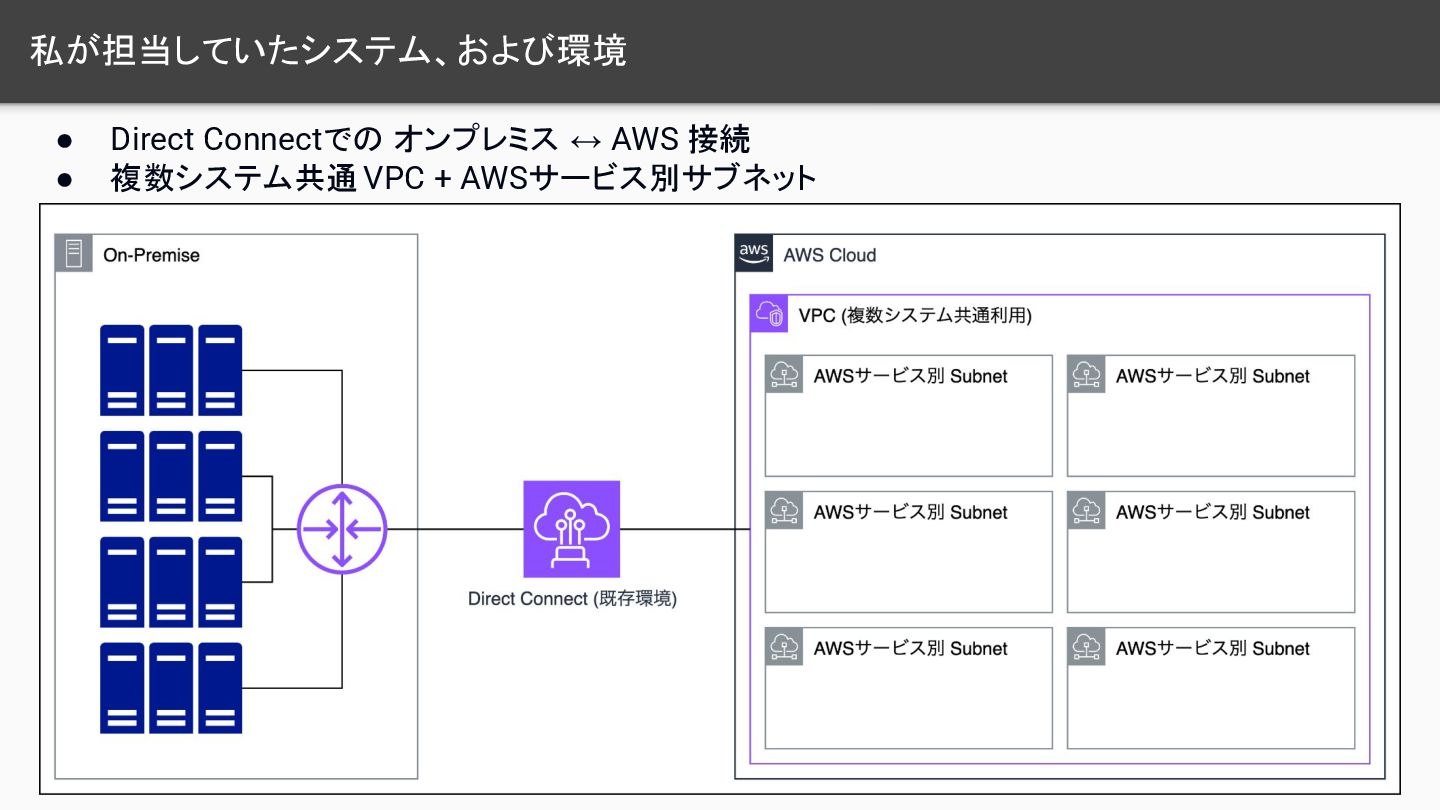Select the purple router circle icon
The width and height of the screenshot is (1440, 810).
(342, 529)
